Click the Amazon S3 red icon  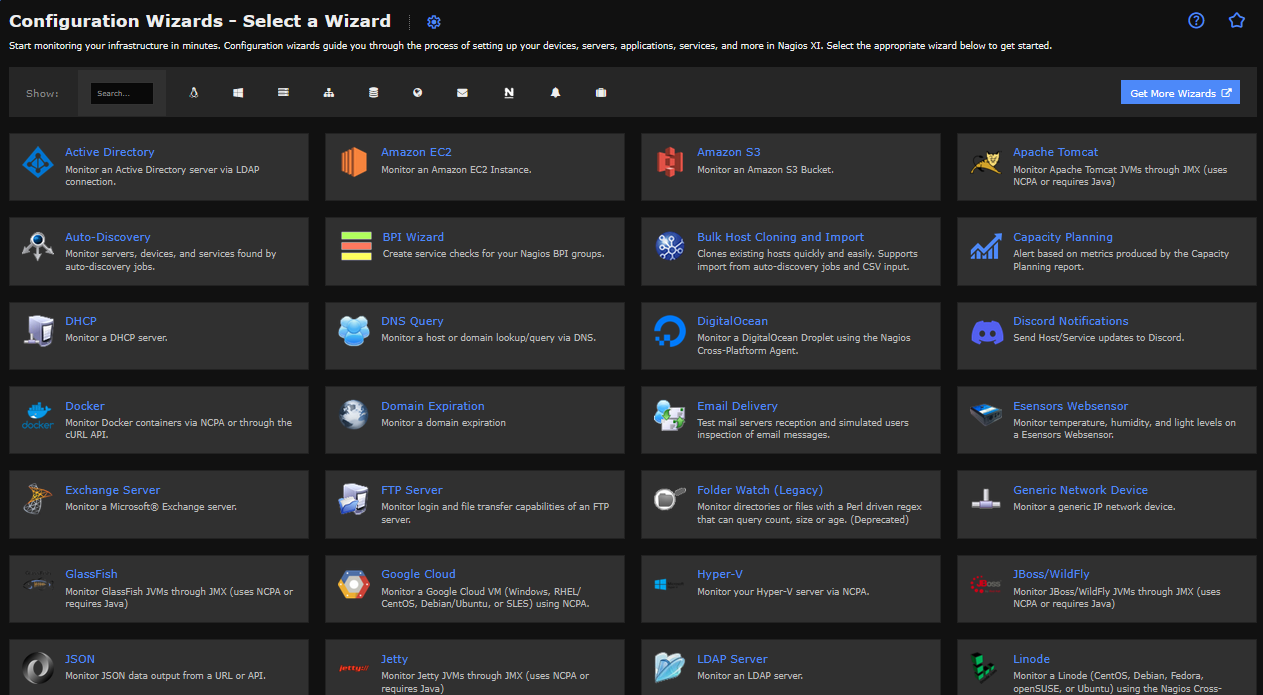[x=670, y=162]
